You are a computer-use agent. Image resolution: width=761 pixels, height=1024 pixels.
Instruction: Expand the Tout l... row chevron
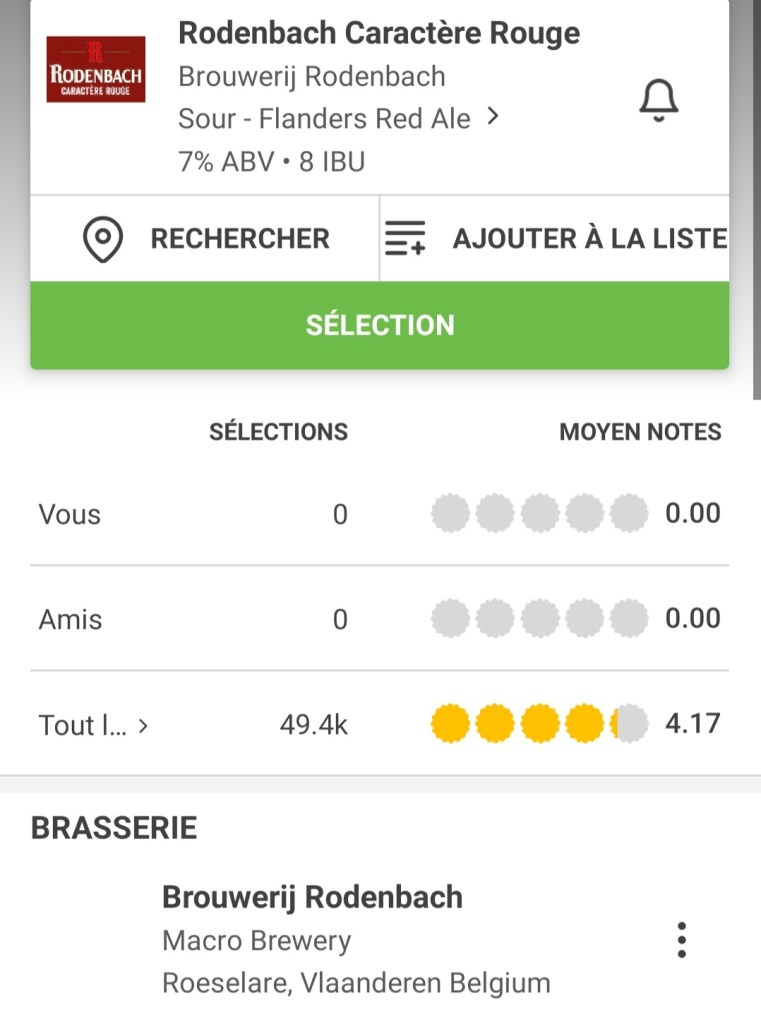tap(143, 726)
